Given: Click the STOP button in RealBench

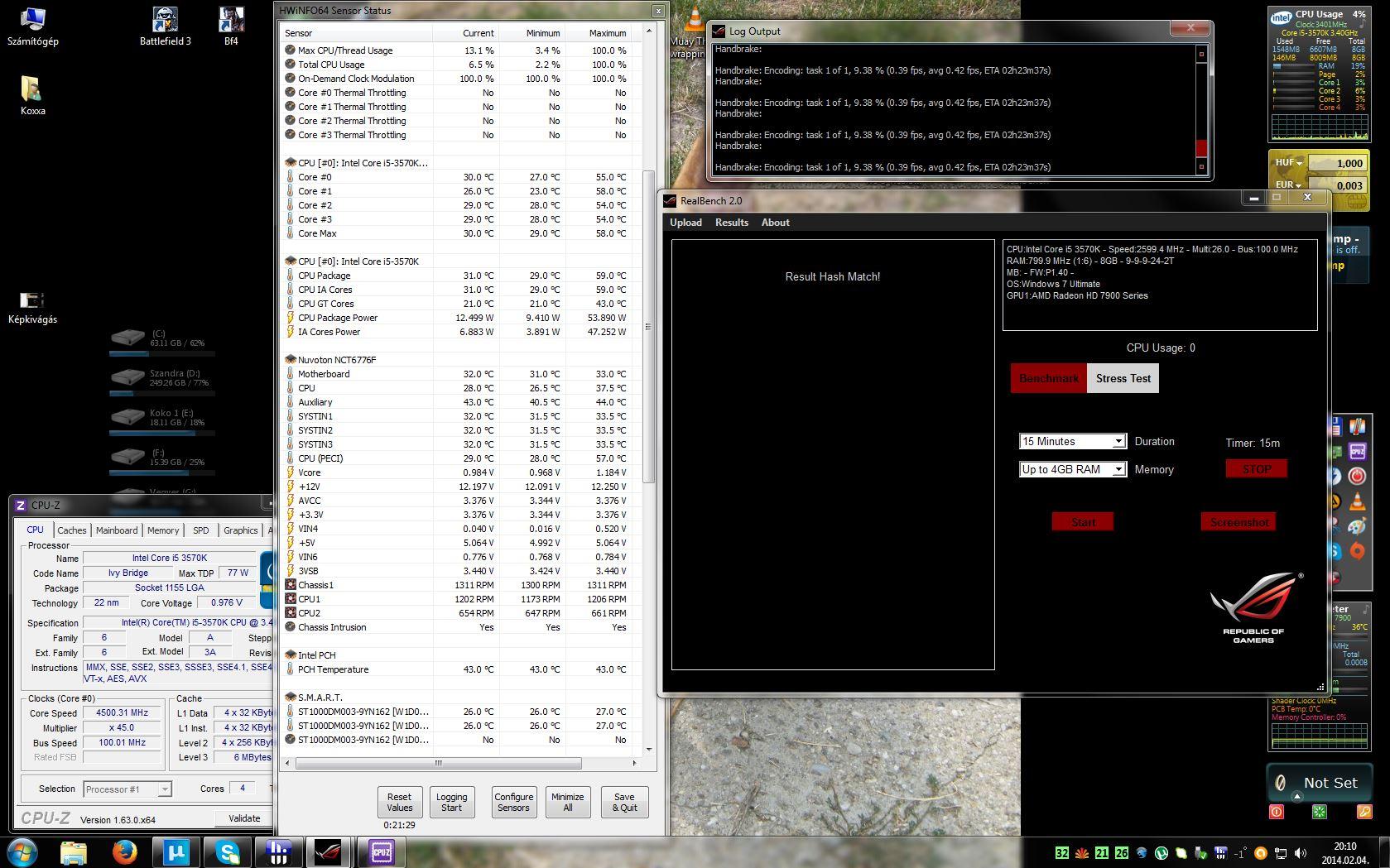Looking at the screenshot, I should (x=1256, y=469).
